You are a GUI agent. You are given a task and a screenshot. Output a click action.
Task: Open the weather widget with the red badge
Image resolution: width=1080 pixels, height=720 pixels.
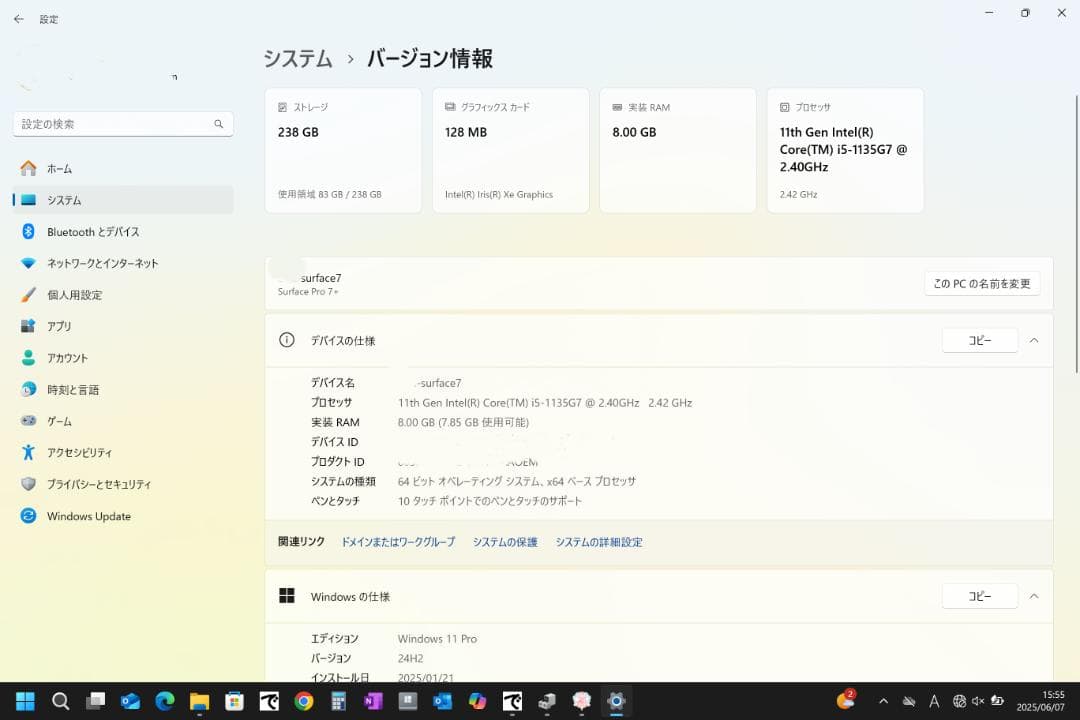coord(846,700)
